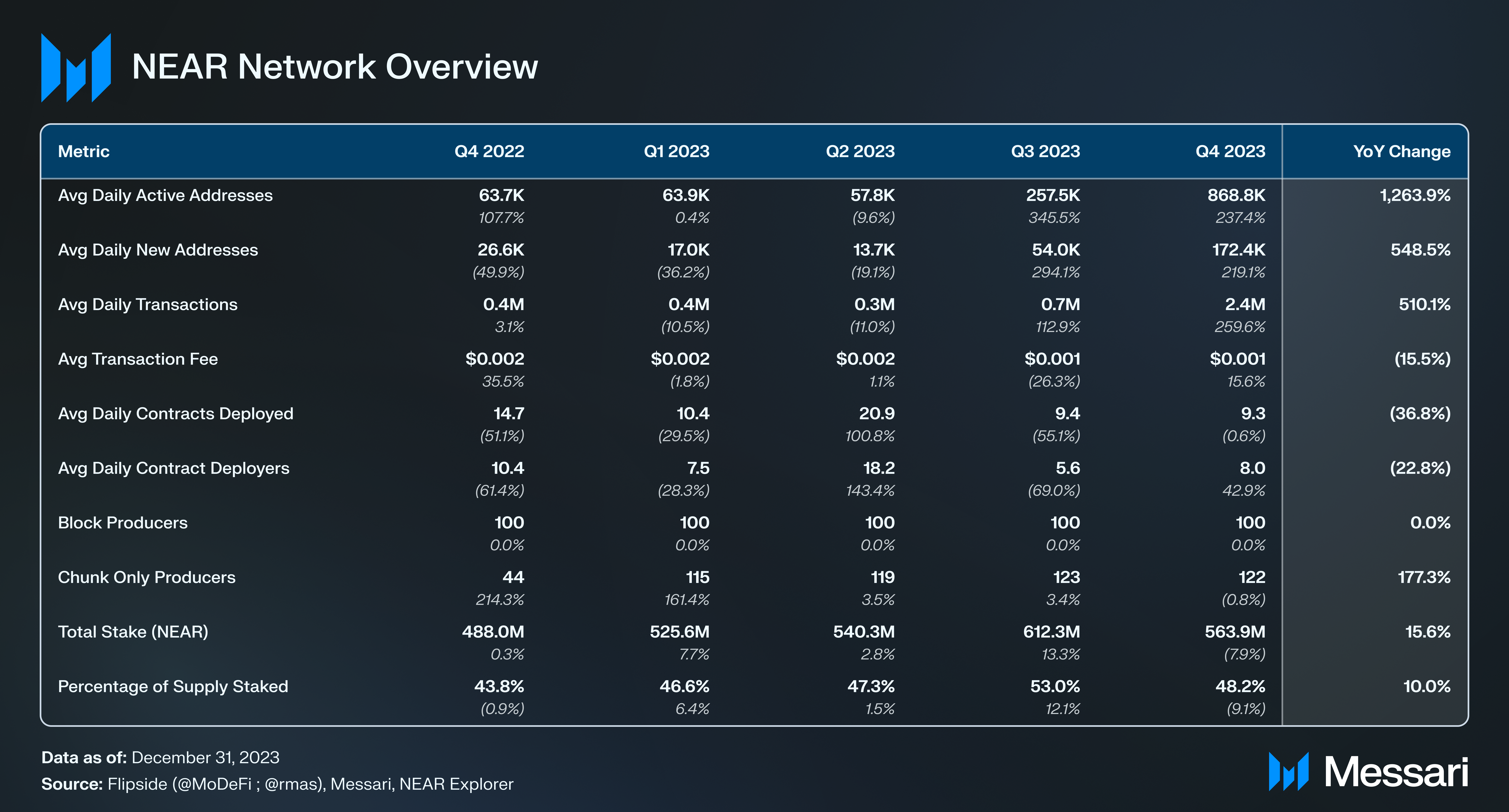Click the 1,263.9% YoY change value

[x=1415, y=196]
